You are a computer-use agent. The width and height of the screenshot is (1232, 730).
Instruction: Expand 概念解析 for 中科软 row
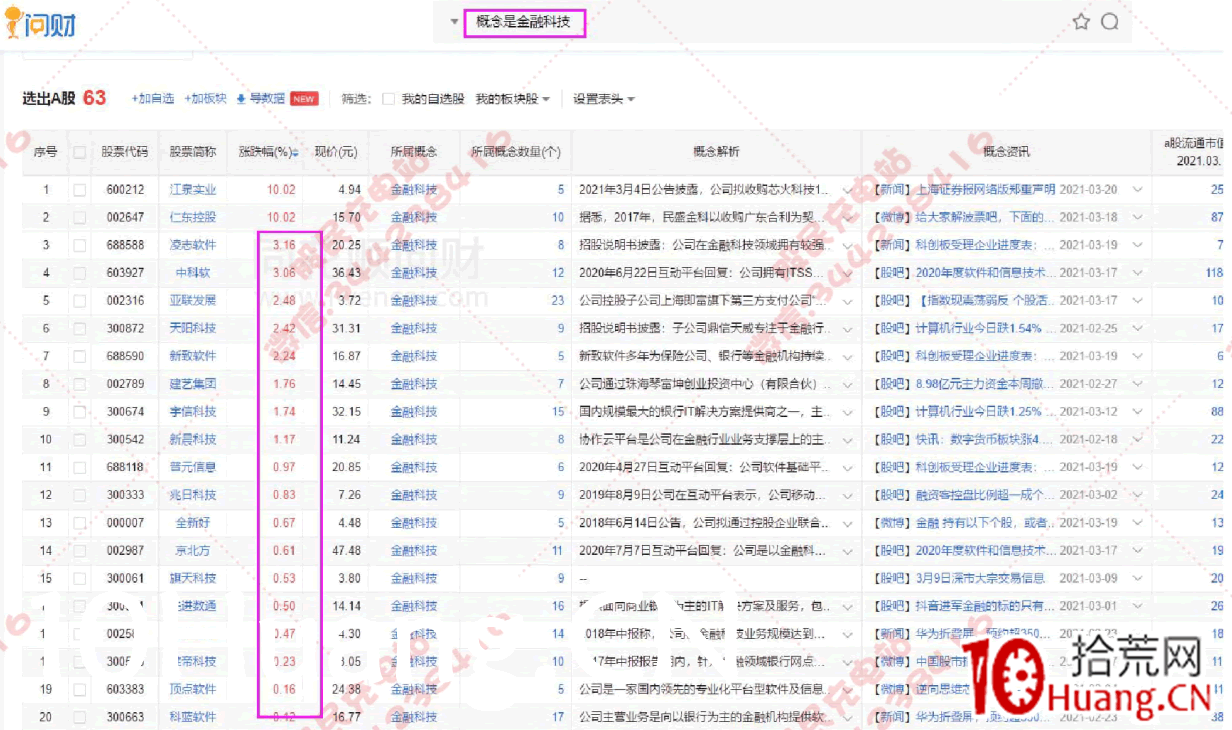847,273
